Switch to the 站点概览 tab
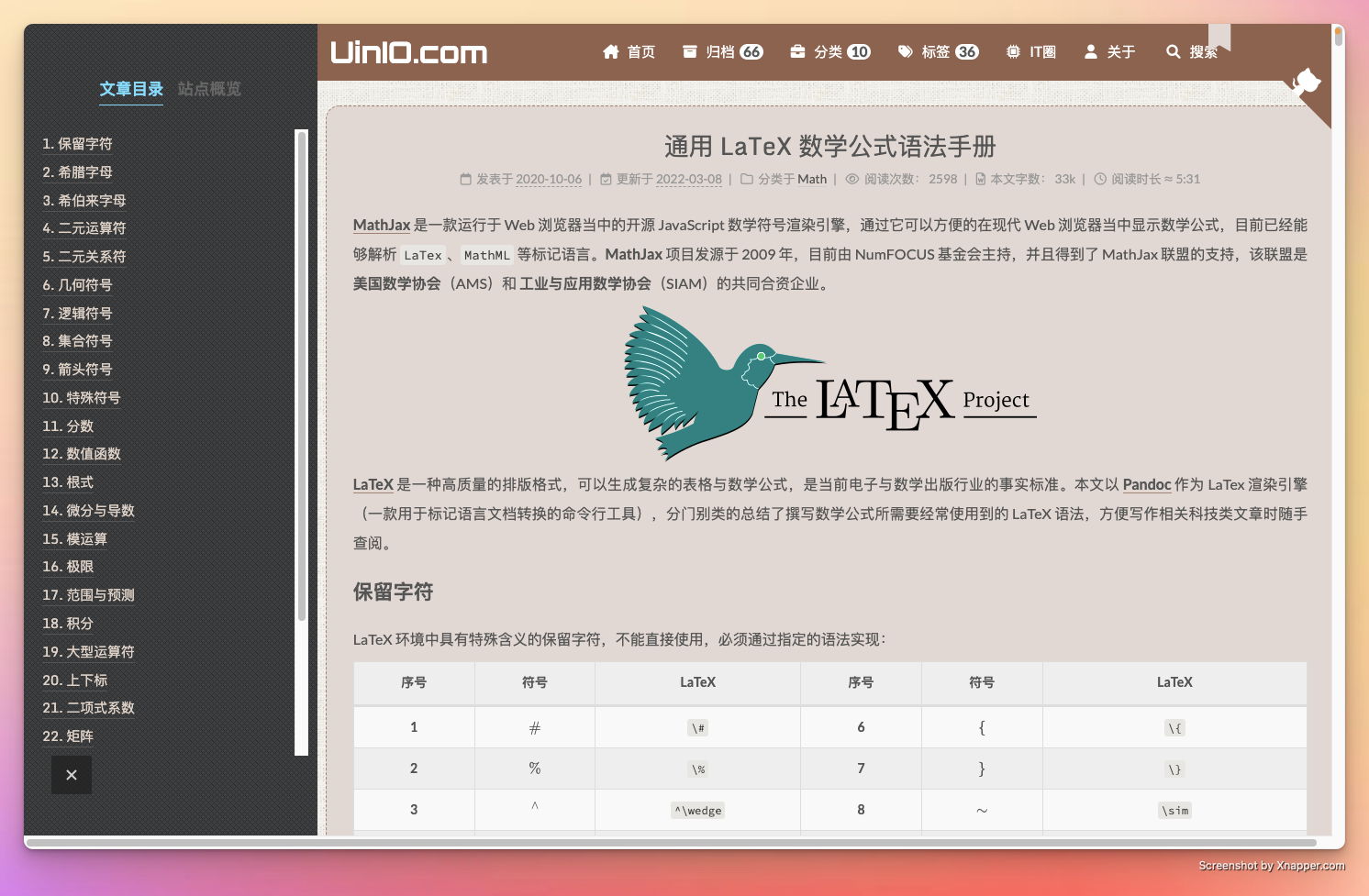Screen dimensions: 1369x896 (x=208, y=89)
